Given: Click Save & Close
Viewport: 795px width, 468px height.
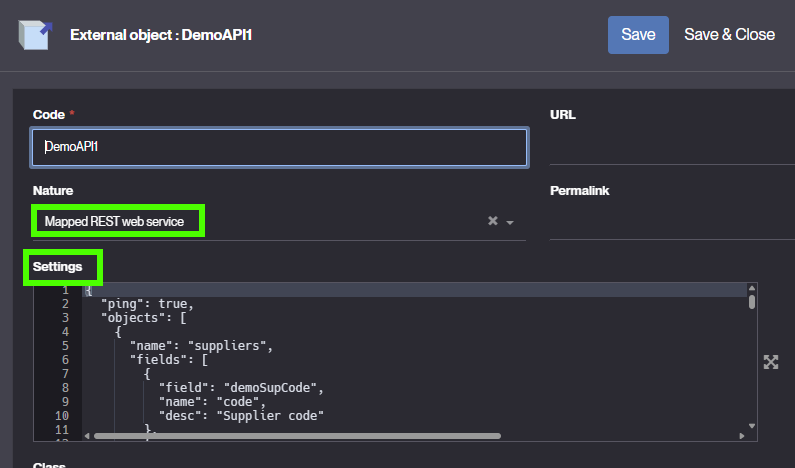Looking at the screenshot, I should tap(729, 34).
